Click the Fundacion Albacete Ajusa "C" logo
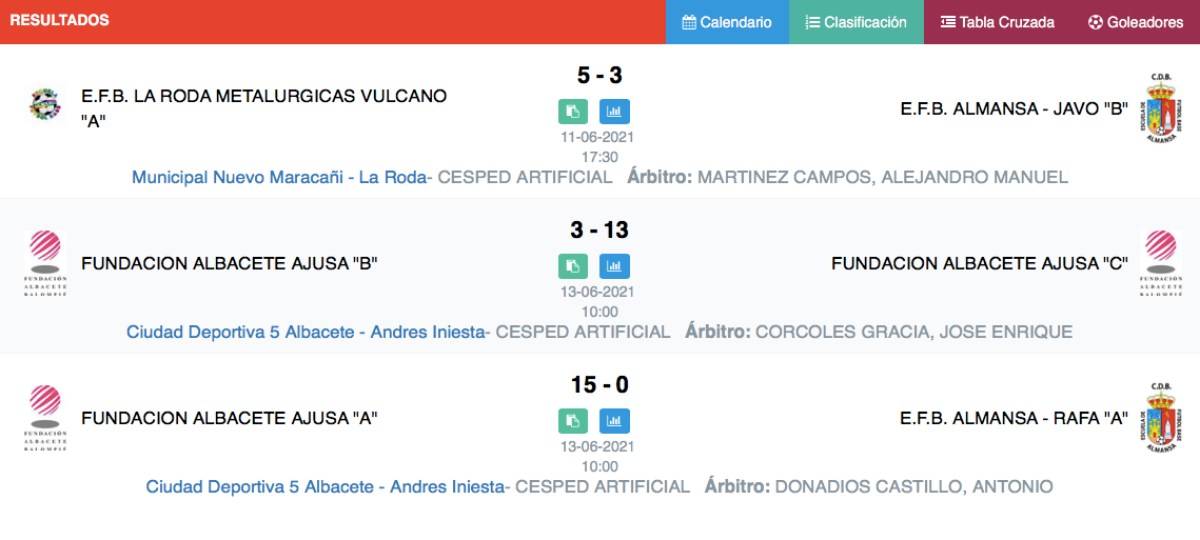This screenshot has width=1200, height=540. point(1160,264)
